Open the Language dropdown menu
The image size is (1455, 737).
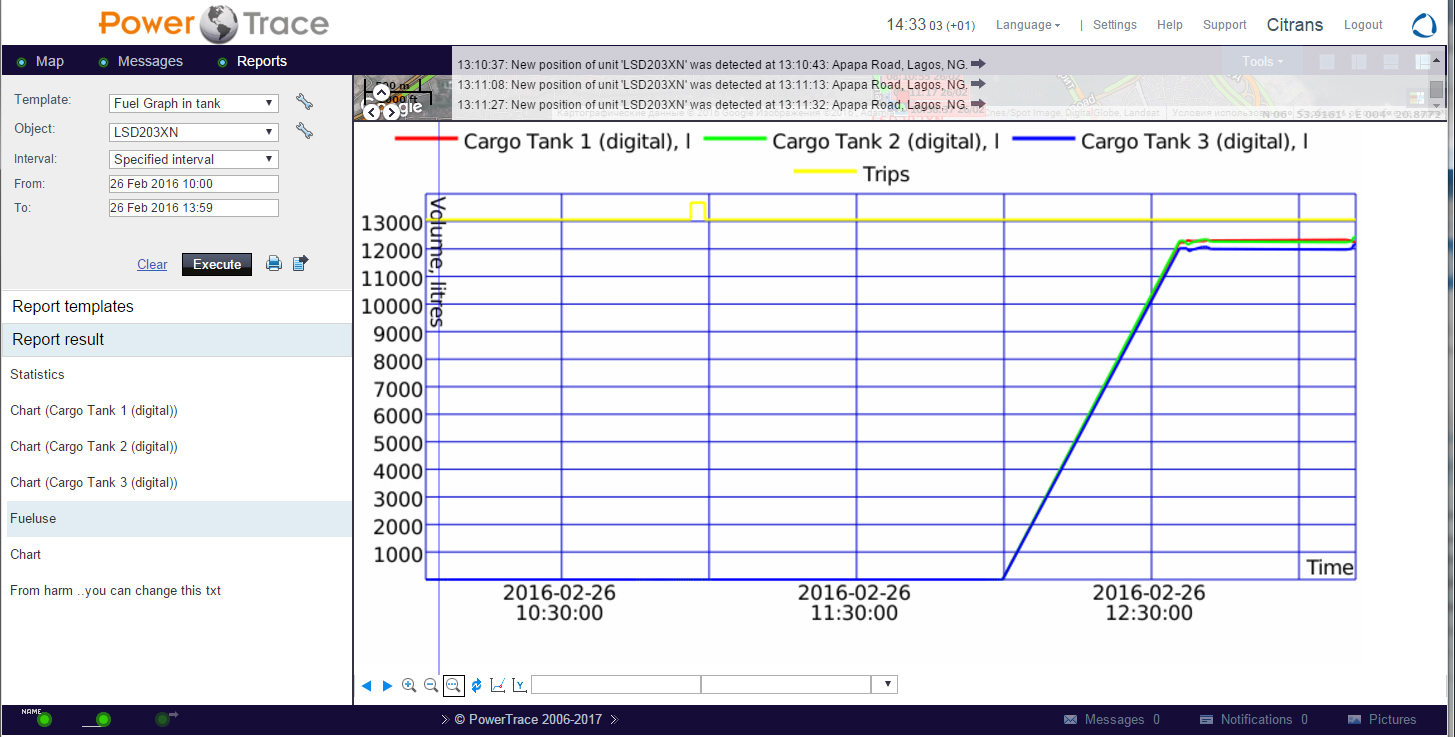(1028, 25)
